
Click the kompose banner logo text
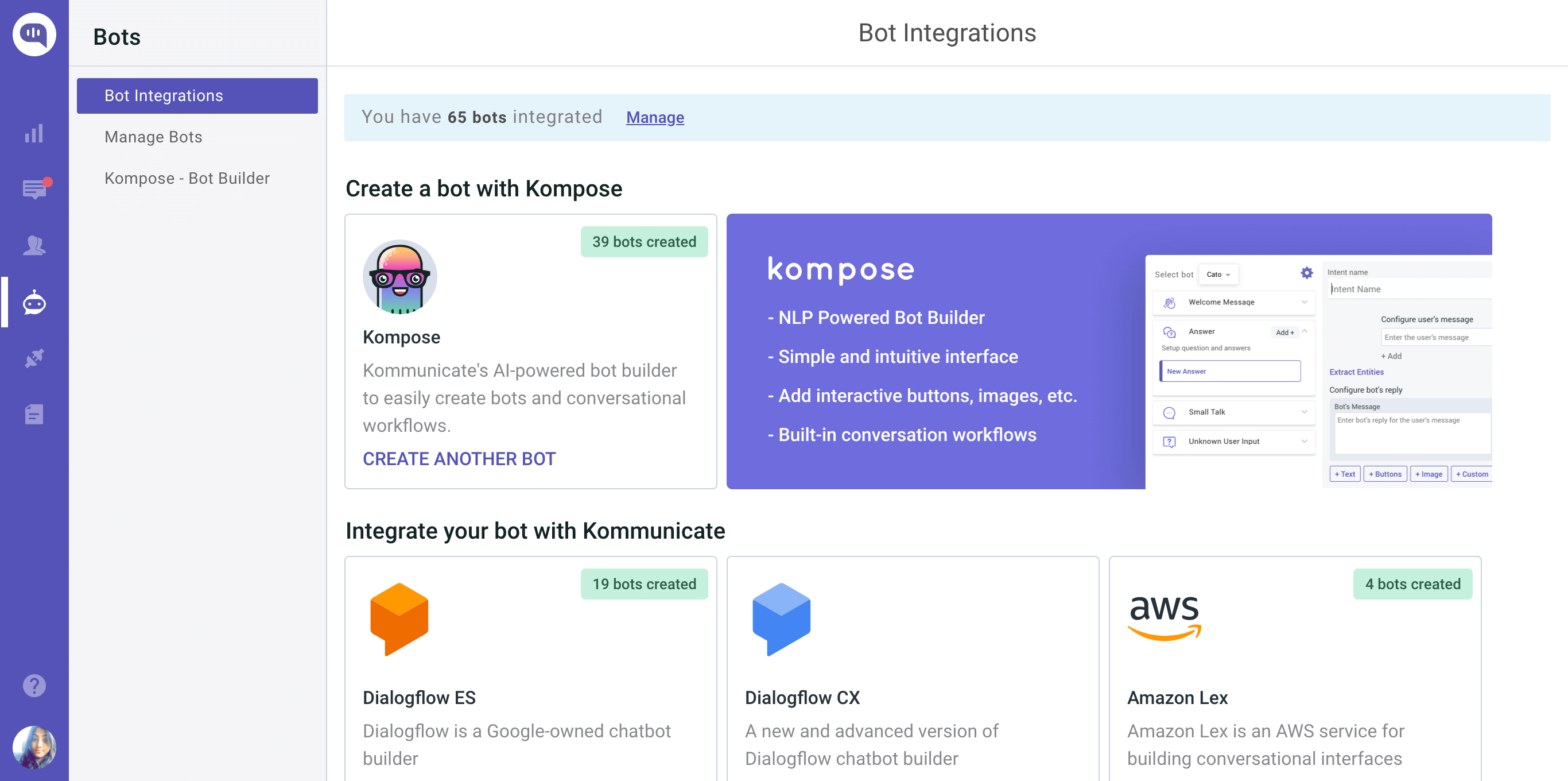pyautogui.click(x=841, y=270)
